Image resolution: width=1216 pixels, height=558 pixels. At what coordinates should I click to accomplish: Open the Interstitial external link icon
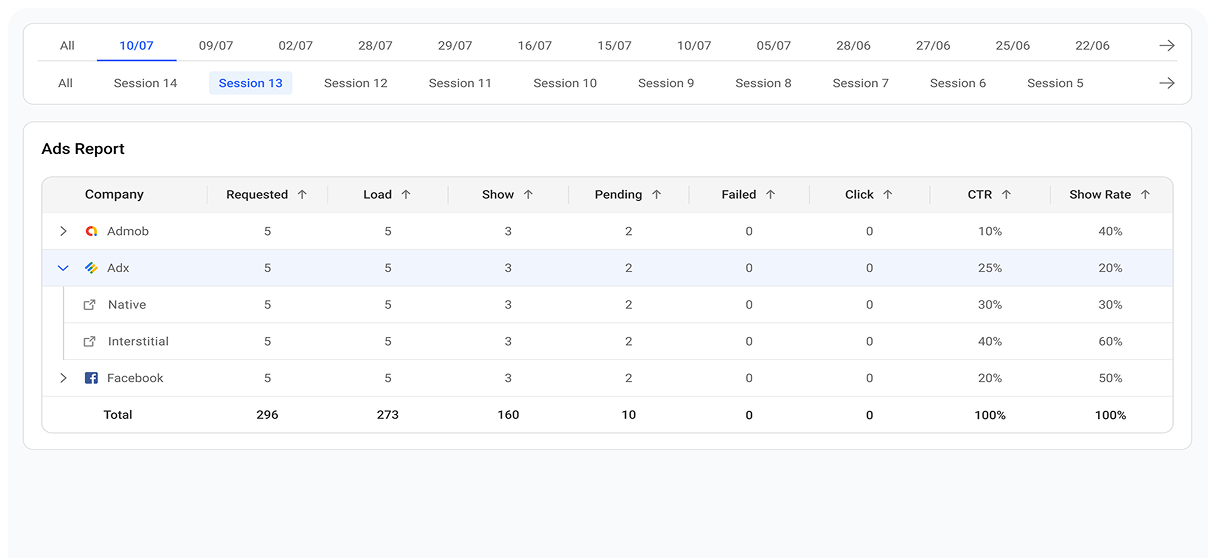click(89, 342)
